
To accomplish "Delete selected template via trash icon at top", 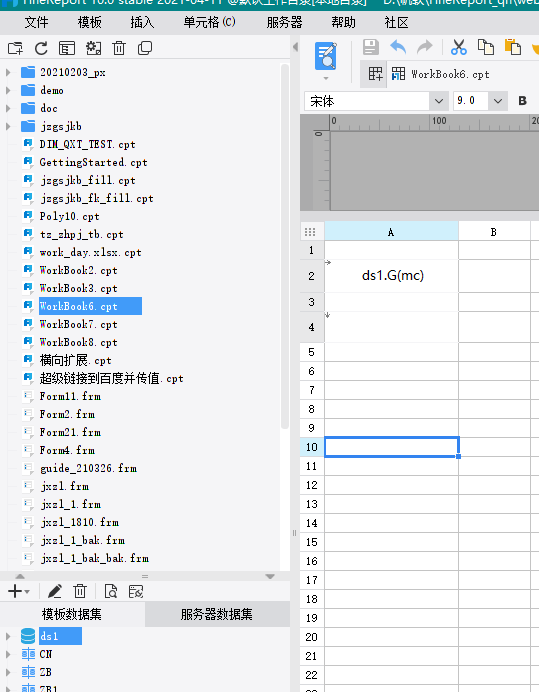I will 119,48.
